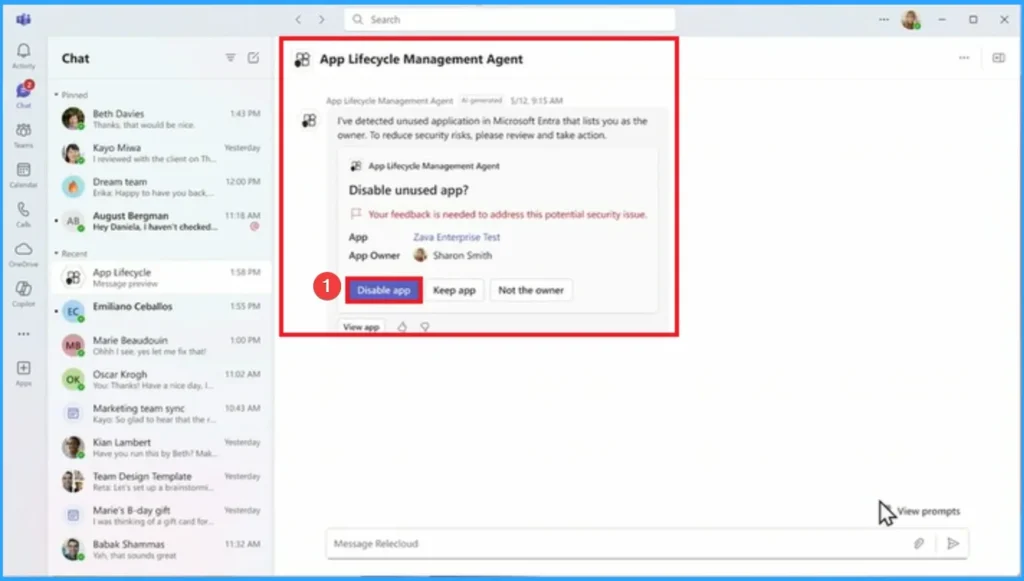Send the typed message
The image size is (1024, 581).
tap(951, 543)
